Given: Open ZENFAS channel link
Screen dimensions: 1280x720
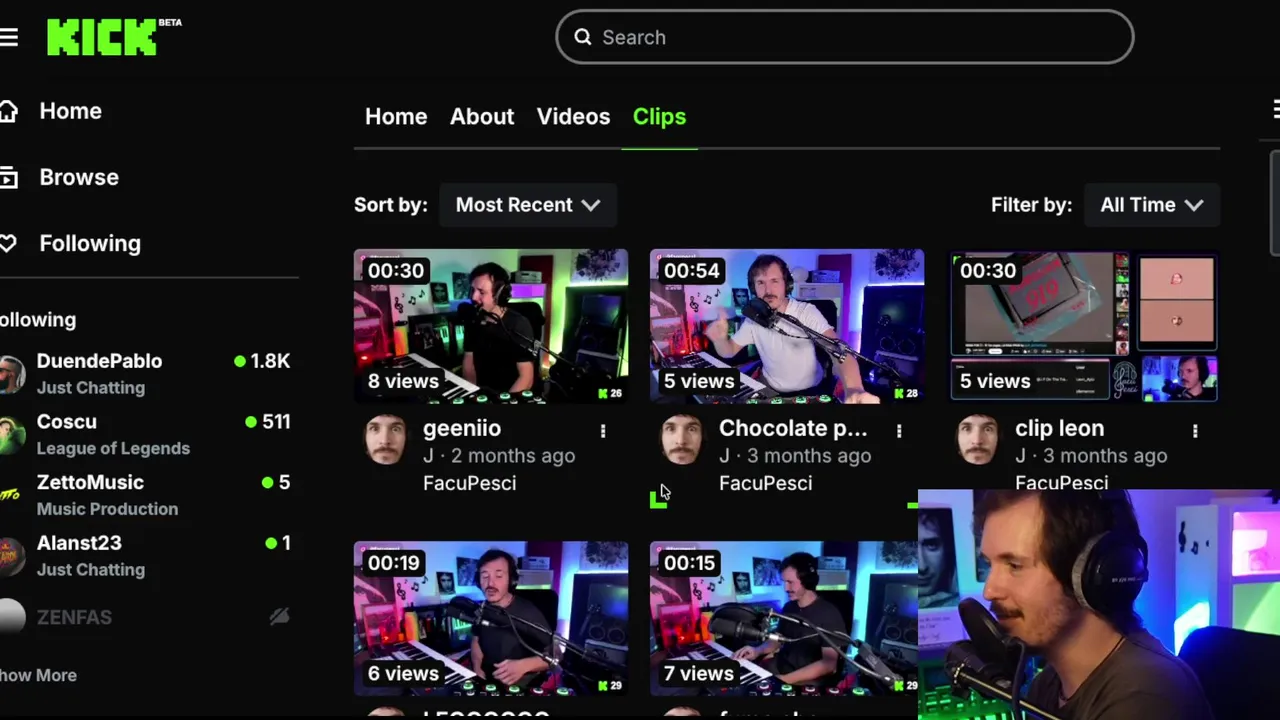Looking at the screenshot, I should 74,617.
